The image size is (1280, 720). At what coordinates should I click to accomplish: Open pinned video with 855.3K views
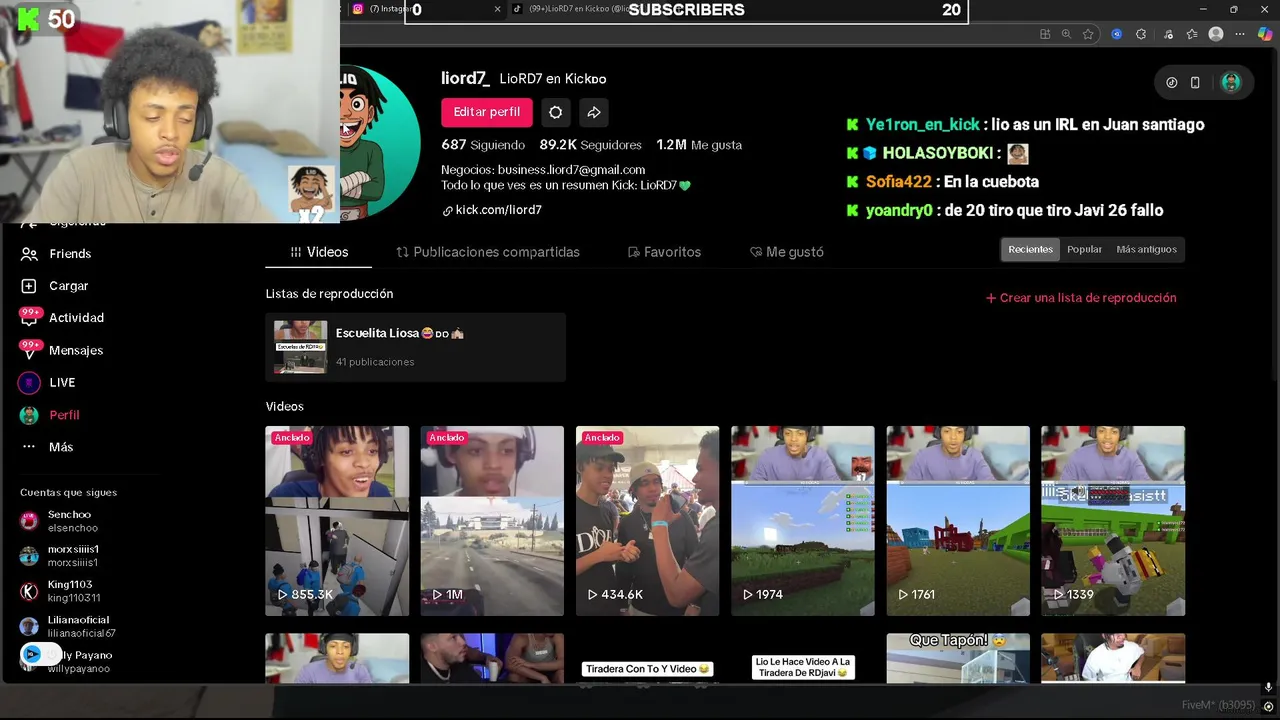(x=337, y=521)
